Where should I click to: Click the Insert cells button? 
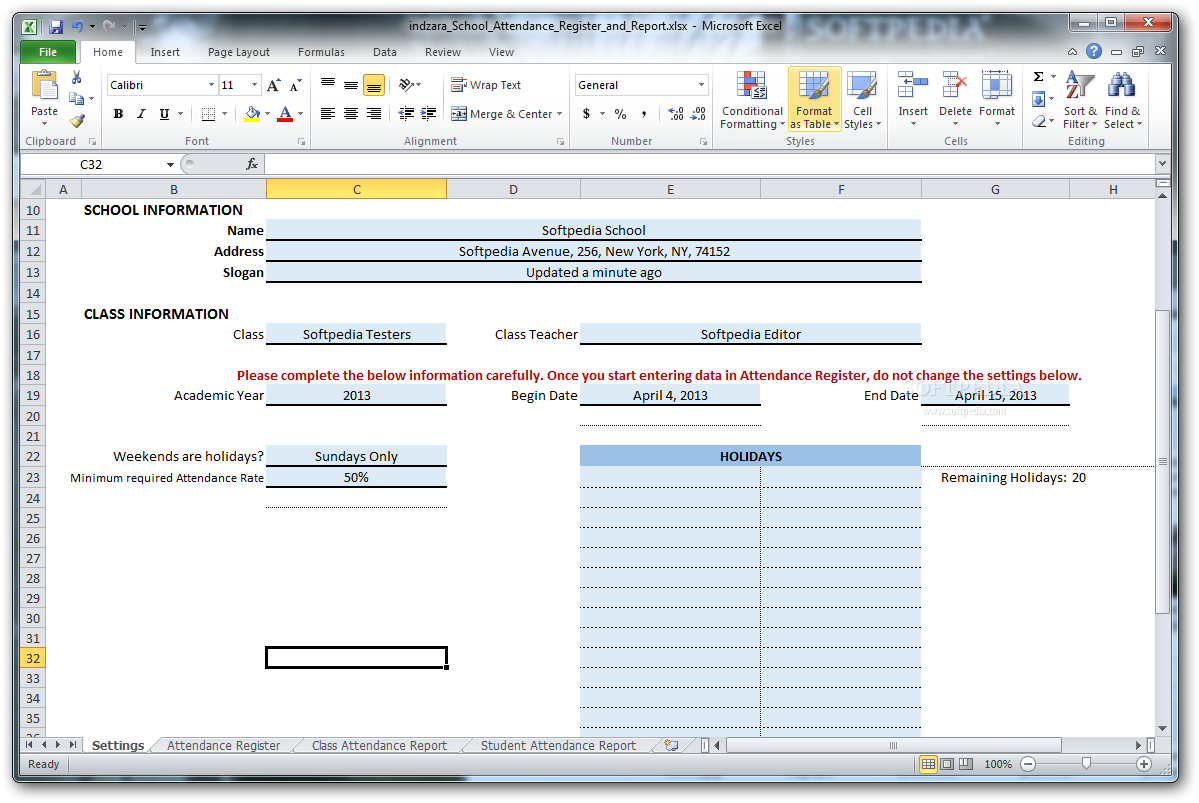click(x=913, y=100)
